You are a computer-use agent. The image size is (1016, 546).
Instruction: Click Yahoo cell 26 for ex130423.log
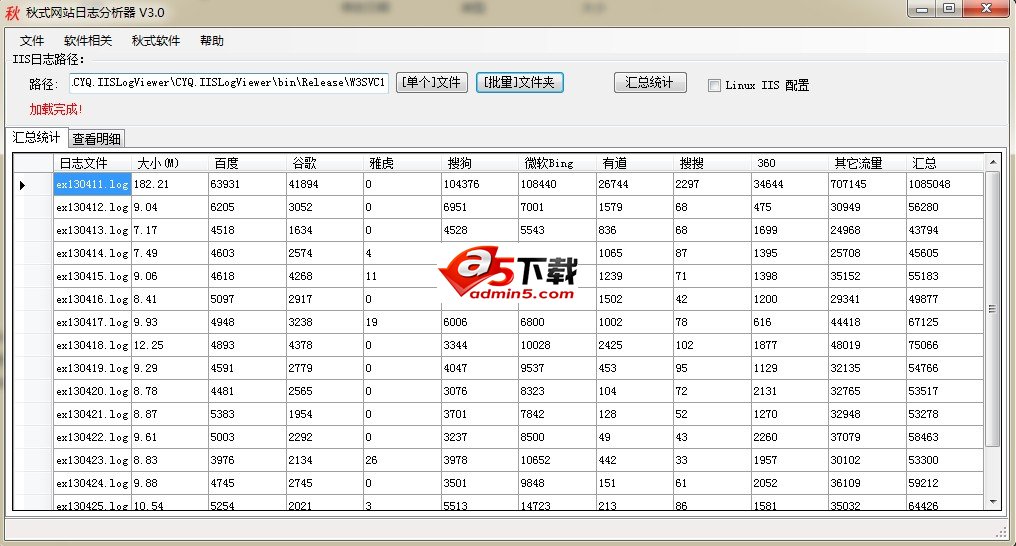[x=402, y=460]
